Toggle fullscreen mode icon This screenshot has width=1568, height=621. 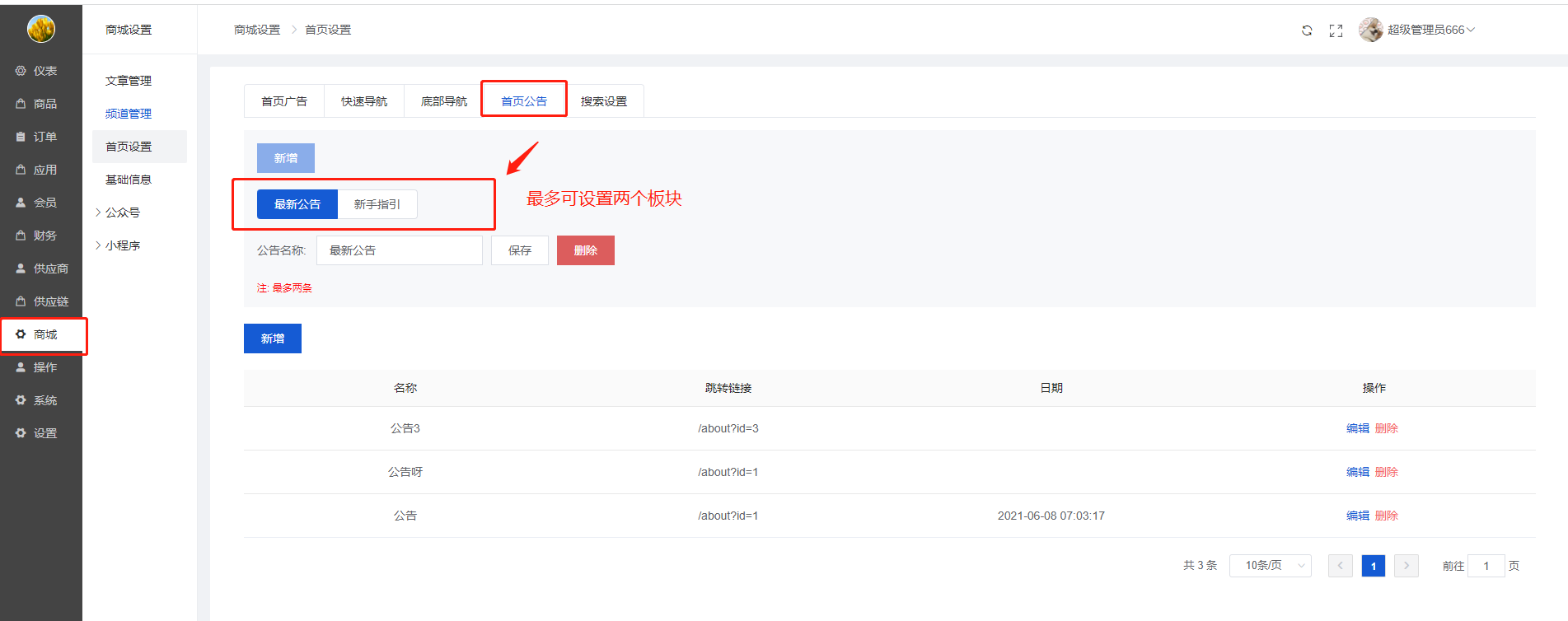click(x=1336, y=30)
